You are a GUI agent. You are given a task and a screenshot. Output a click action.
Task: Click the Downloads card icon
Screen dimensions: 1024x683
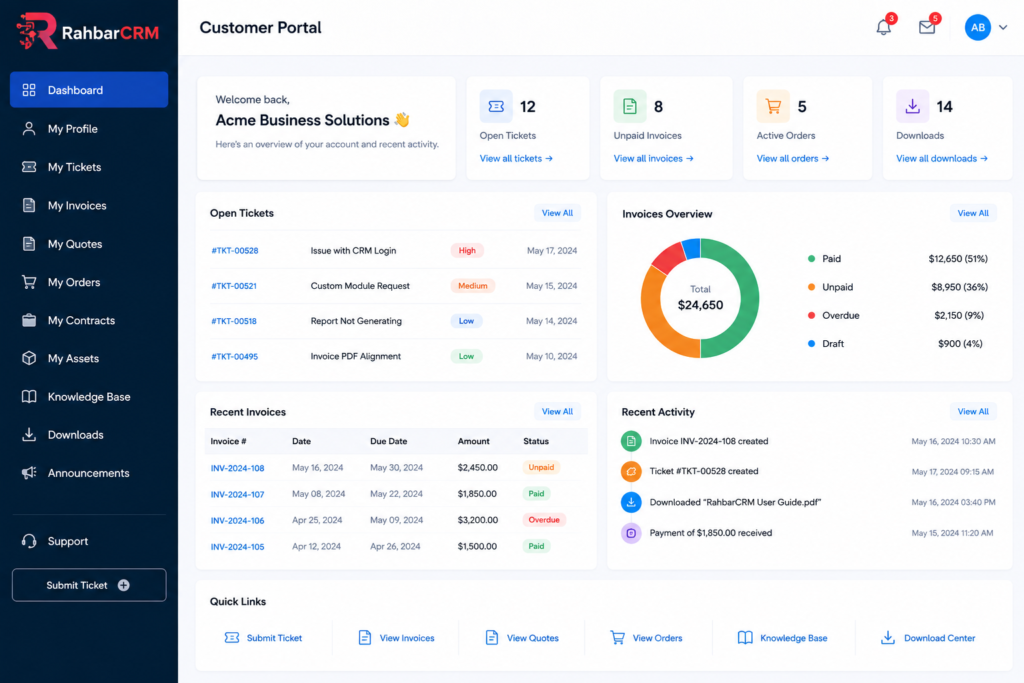pos(912,106)
